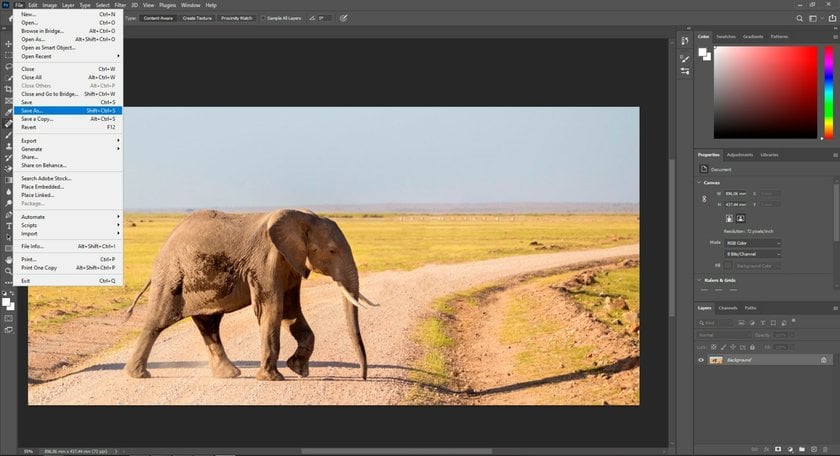
Task: Click the foreground color swatch in Color panel
Action: point(702,52)
